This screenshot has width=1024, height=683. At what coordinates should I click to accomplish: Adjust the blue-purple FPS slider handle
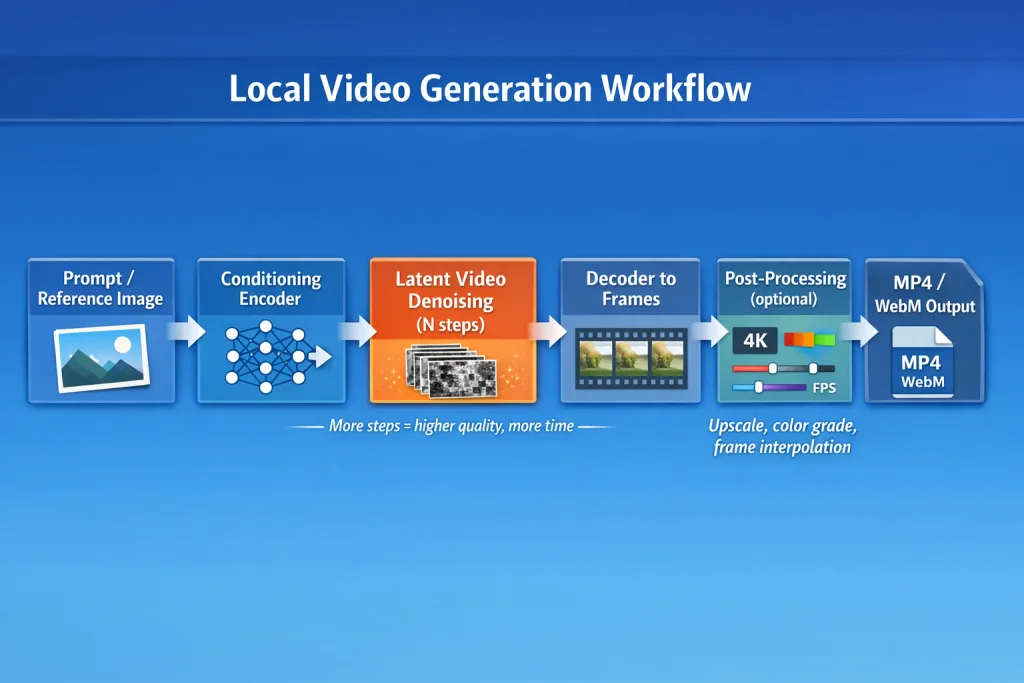(758, 387)
